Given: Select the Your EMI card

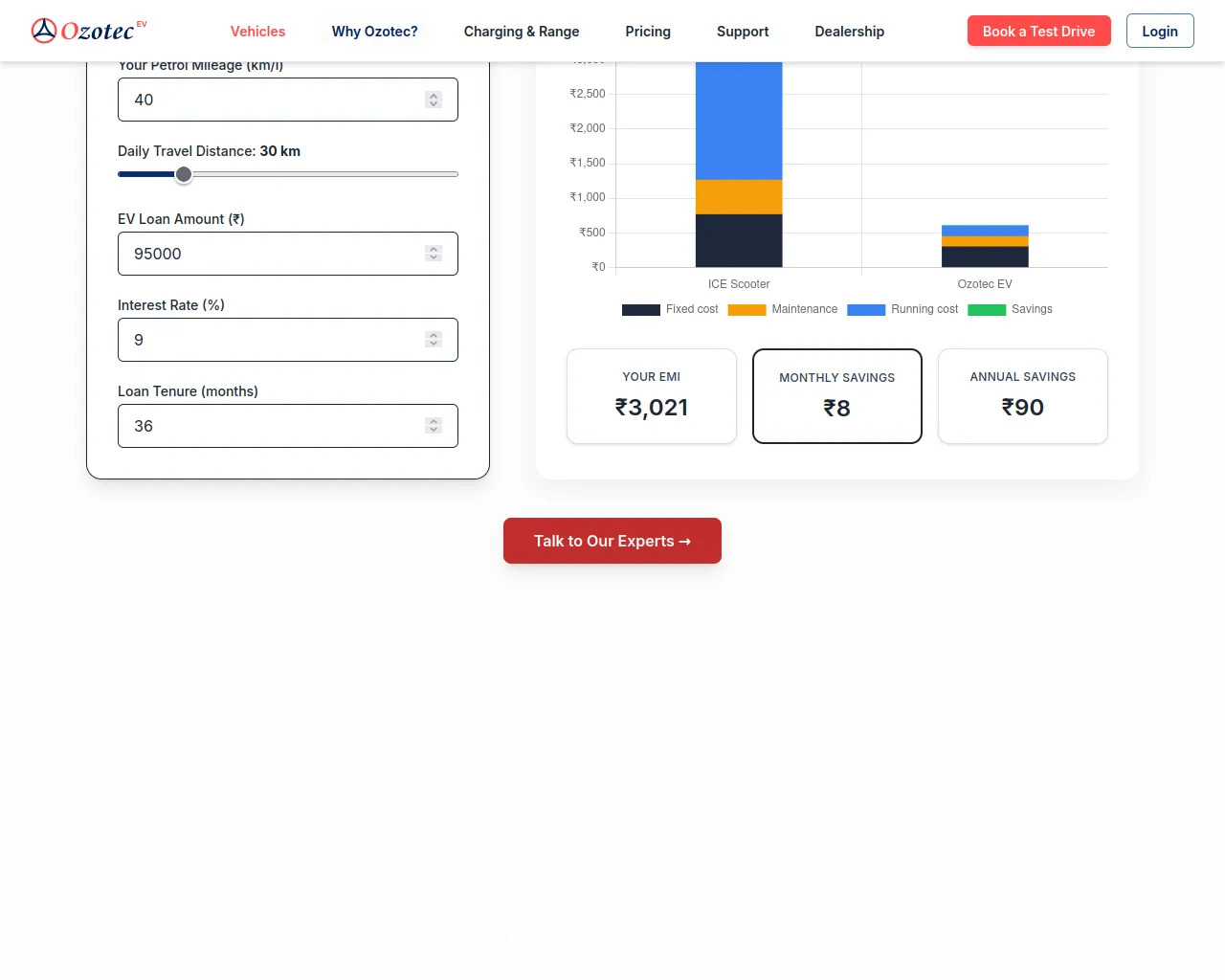Looking at the screenshot, I should [x=652, y=396].
